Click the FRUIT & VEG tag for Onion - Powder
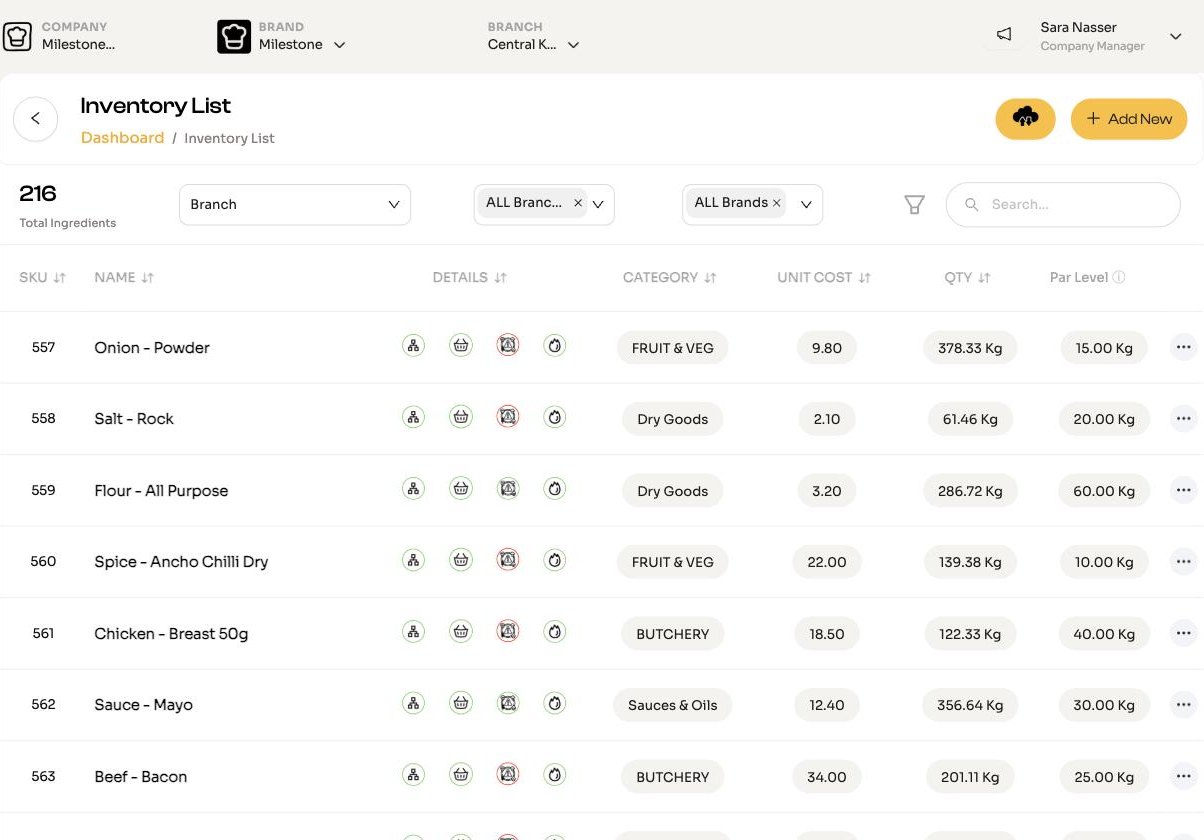This screenshot has width=1204, height=840. pyautogui.click(x=673, y=348)
